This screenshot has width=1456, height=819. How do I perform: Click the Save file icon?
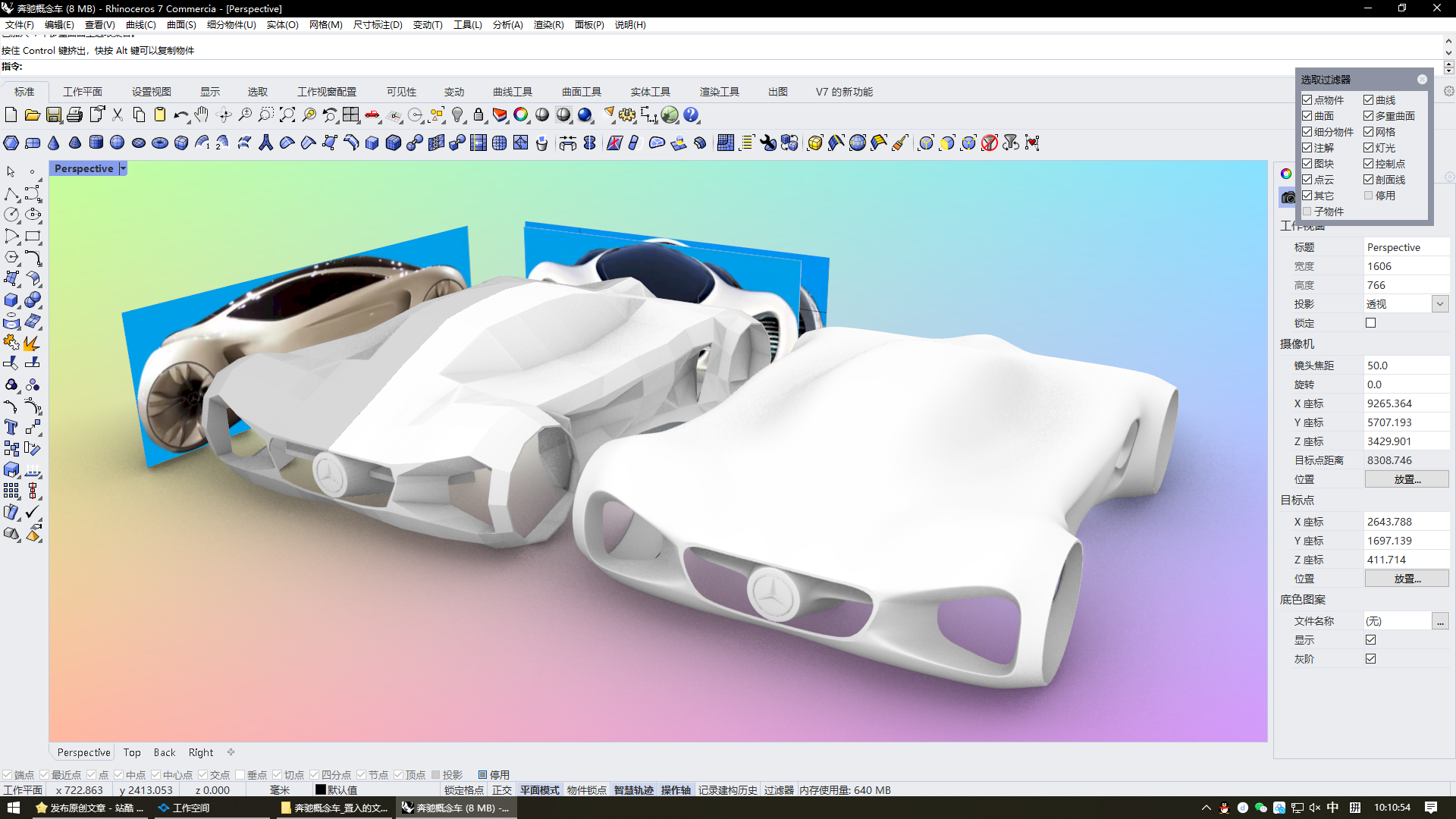(53, 115)
